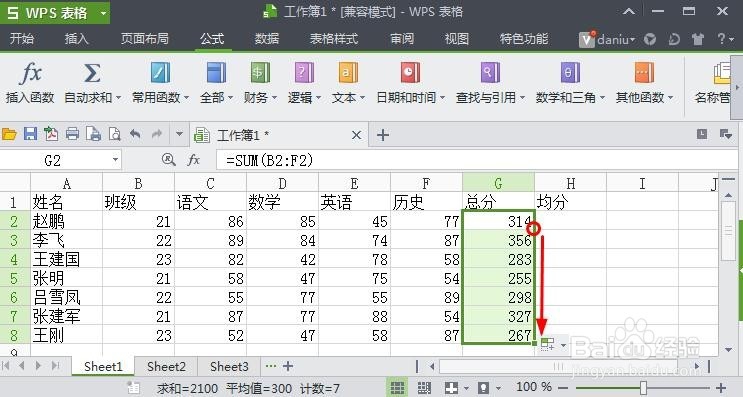The image size is (743, 397).
Task: Click the 100 % zoom level
Action: coord(534,387)
